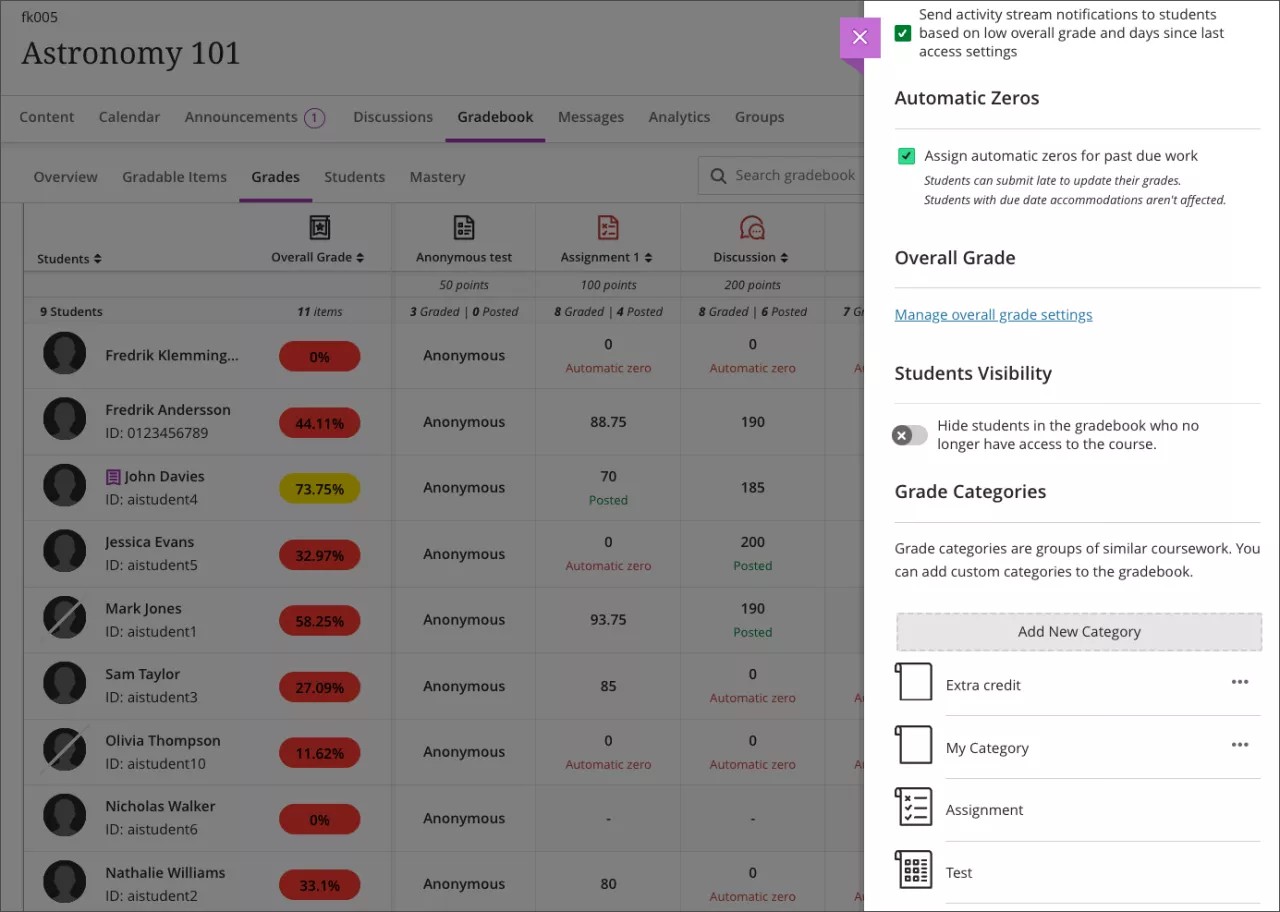Open the Analytics section
This screenshot has width=1280, height=912.
(679, 117)
